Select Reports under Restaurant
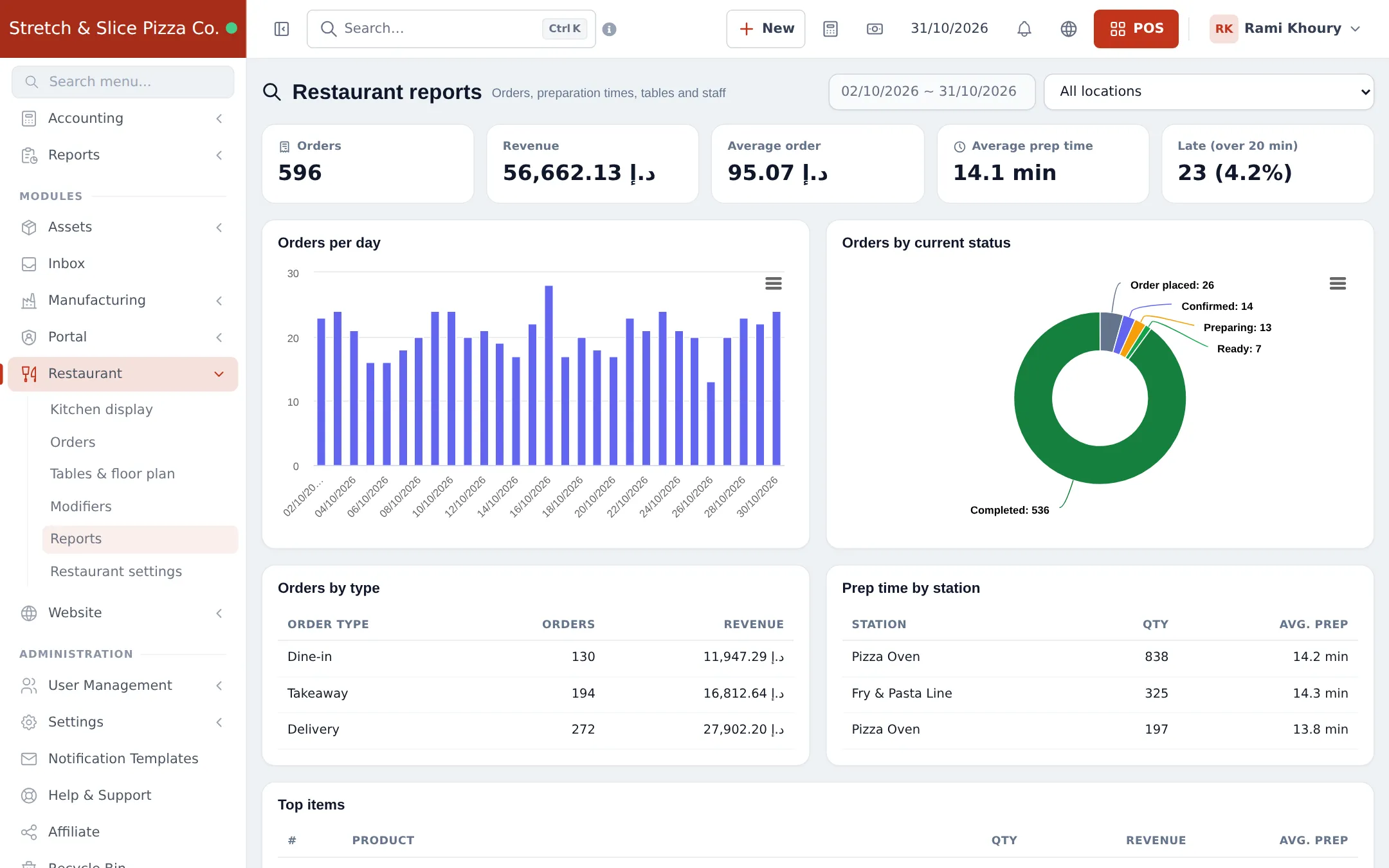 (x=140, y=539)
